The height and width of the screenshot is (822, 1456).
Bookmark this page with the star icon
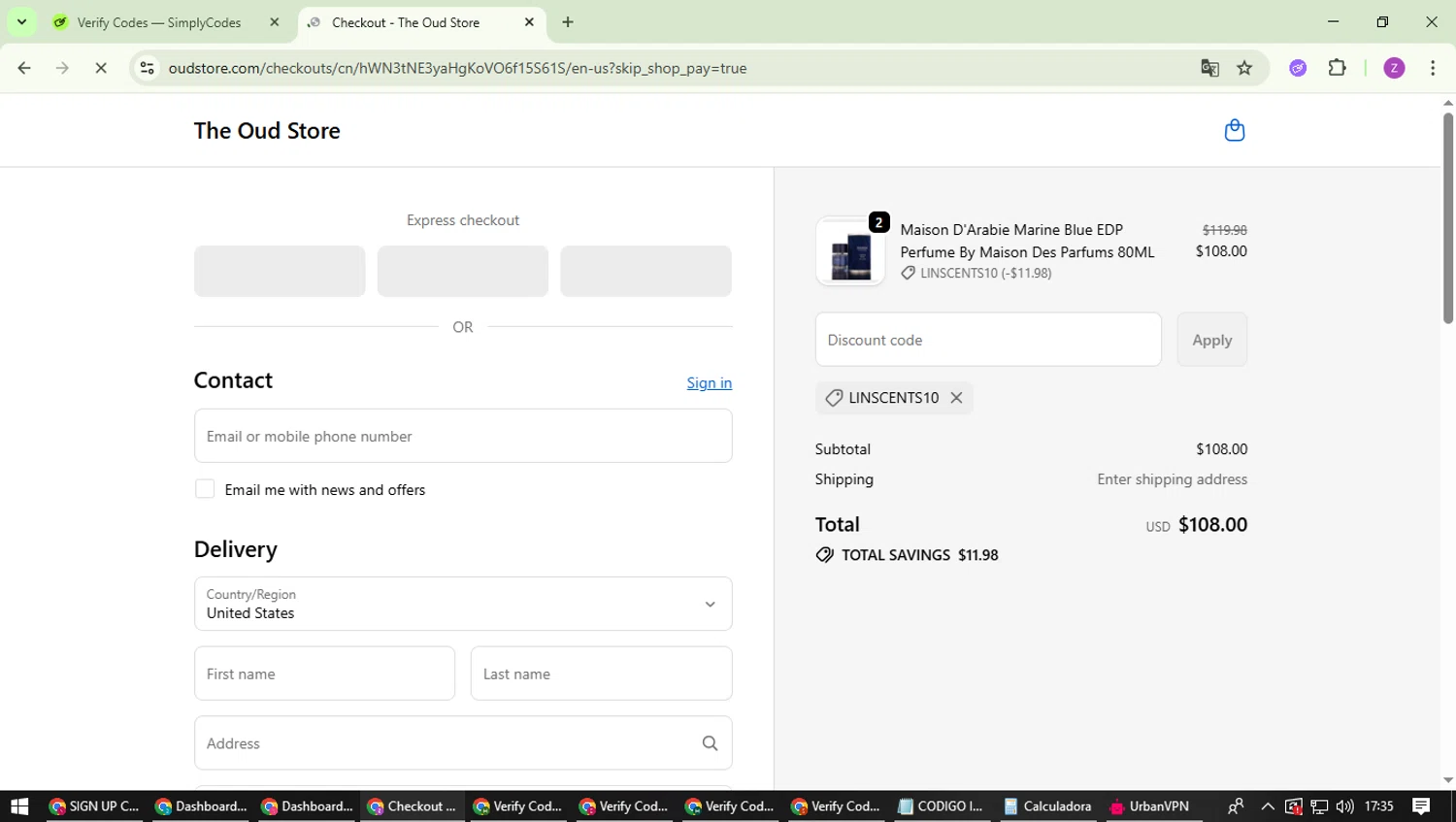click(1244, 68)
